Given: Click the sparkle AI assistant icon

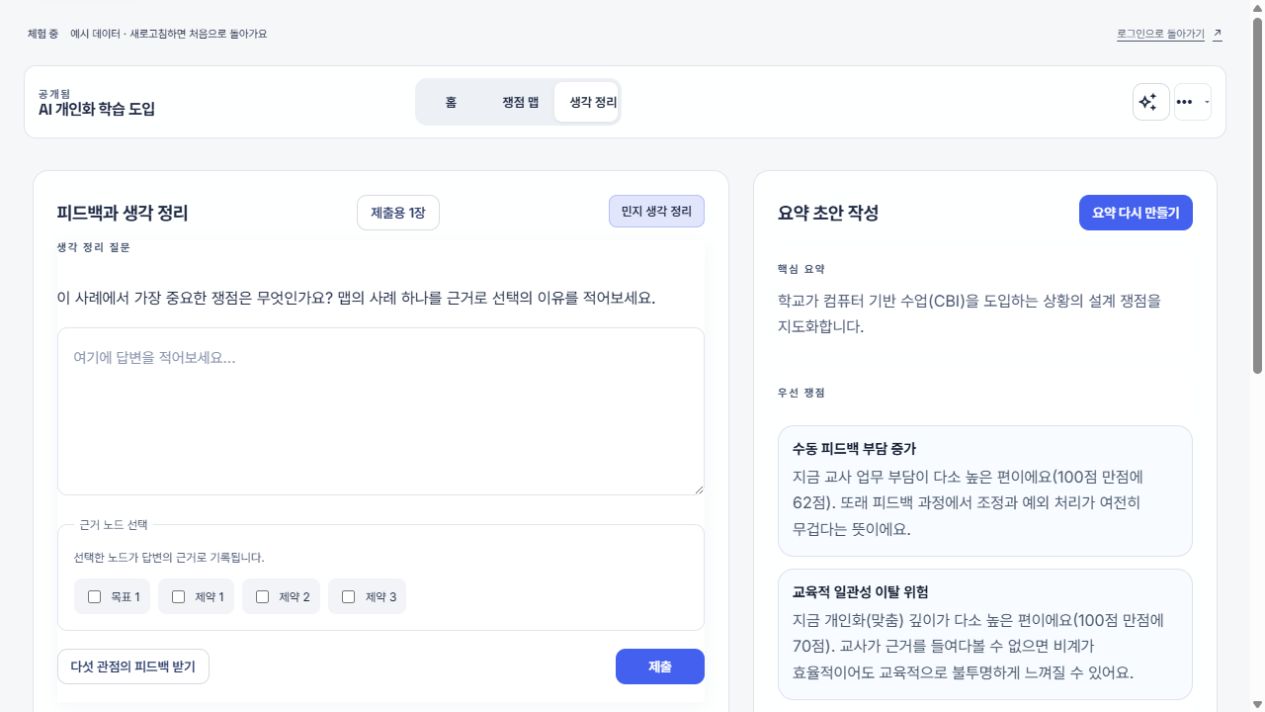Looking at the screenshot, I should [1151, 102].
